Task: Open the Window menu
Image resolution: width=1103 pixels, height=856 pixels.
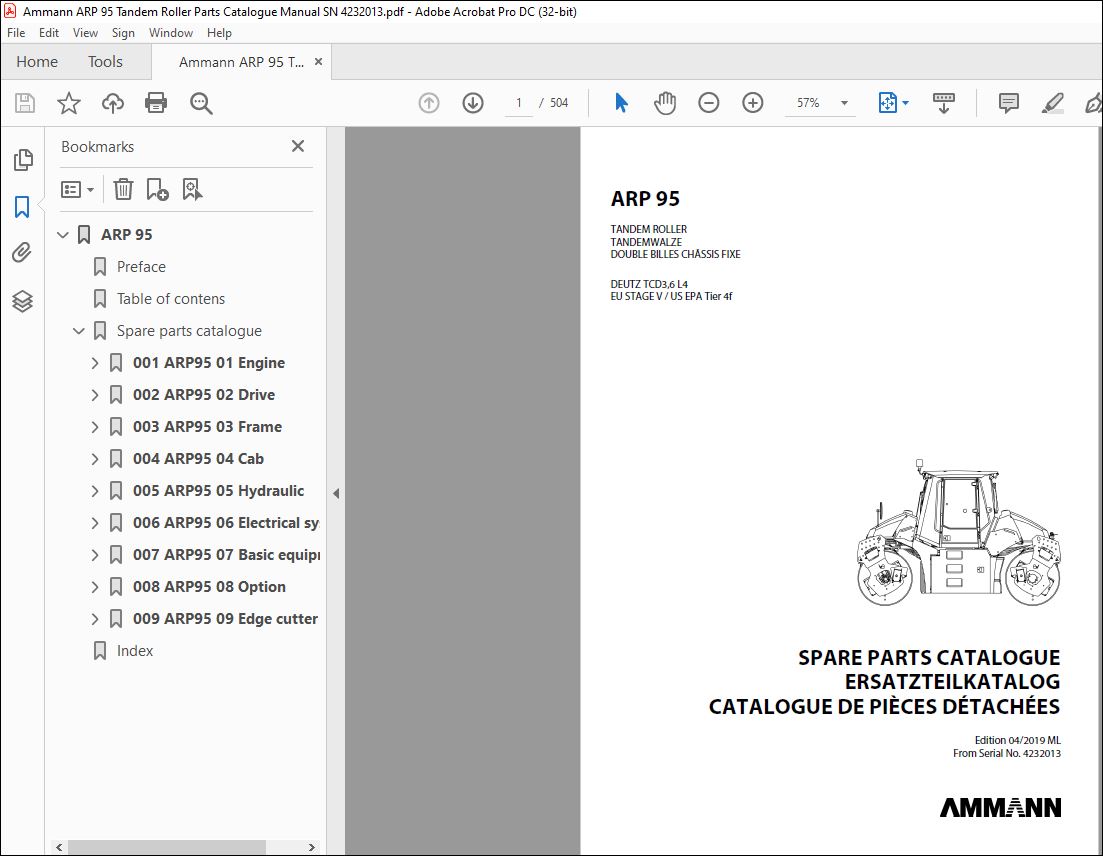Action: (x=171, y=33)
